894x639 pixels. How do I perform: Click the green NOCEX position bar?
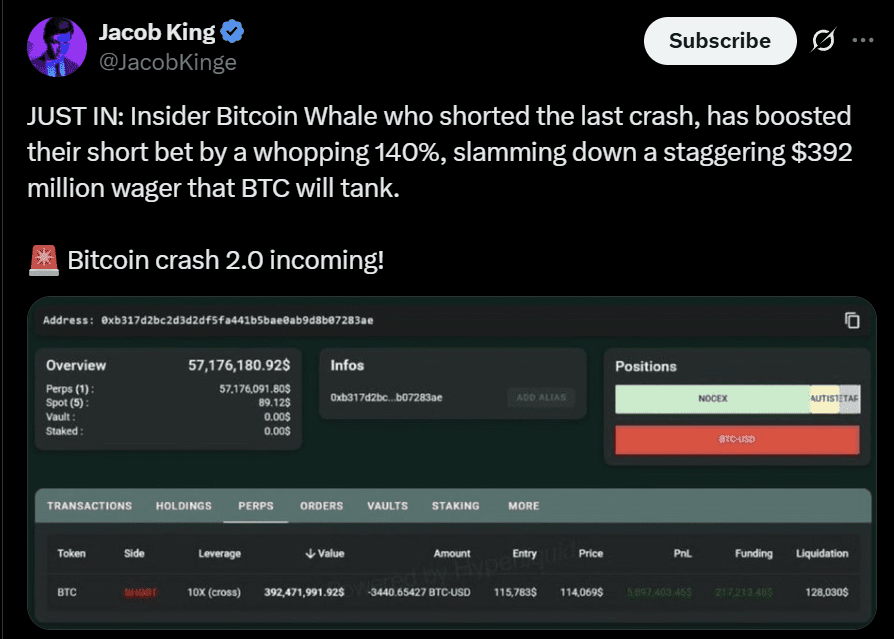tap(712, 398)
